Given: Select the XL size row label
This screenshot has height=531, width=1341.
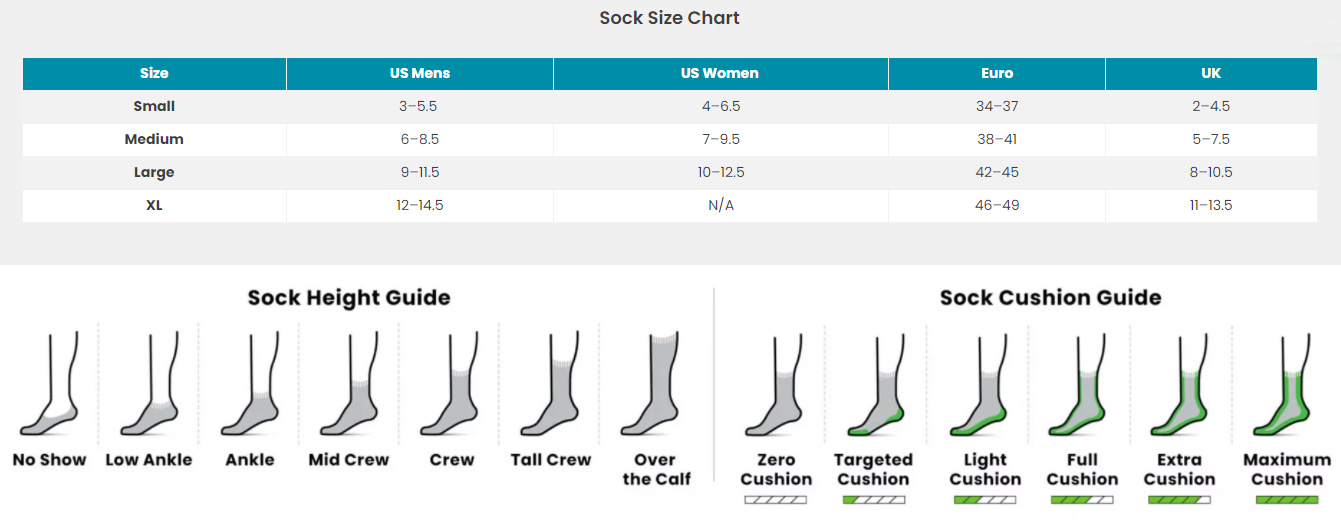Looking at the screenshot, I should pyautogui.click(x=154, y=205).
